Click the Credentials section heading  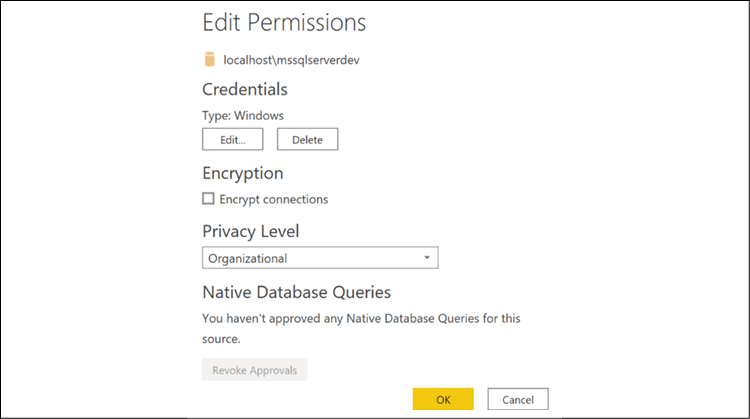coord(245,90)
